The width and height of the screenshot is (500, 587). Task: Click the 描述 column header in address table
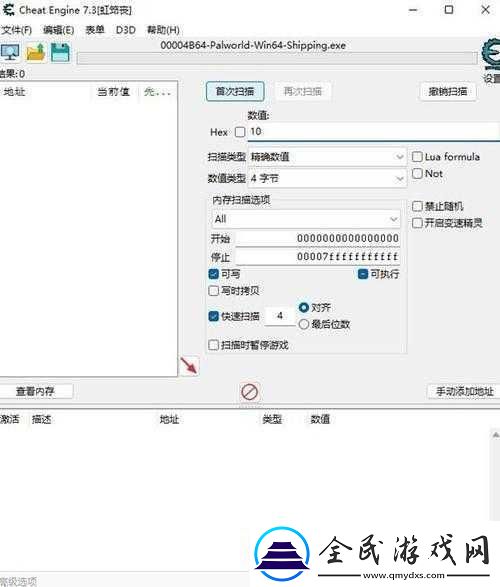pyautogui.click(x=42, y=419)
